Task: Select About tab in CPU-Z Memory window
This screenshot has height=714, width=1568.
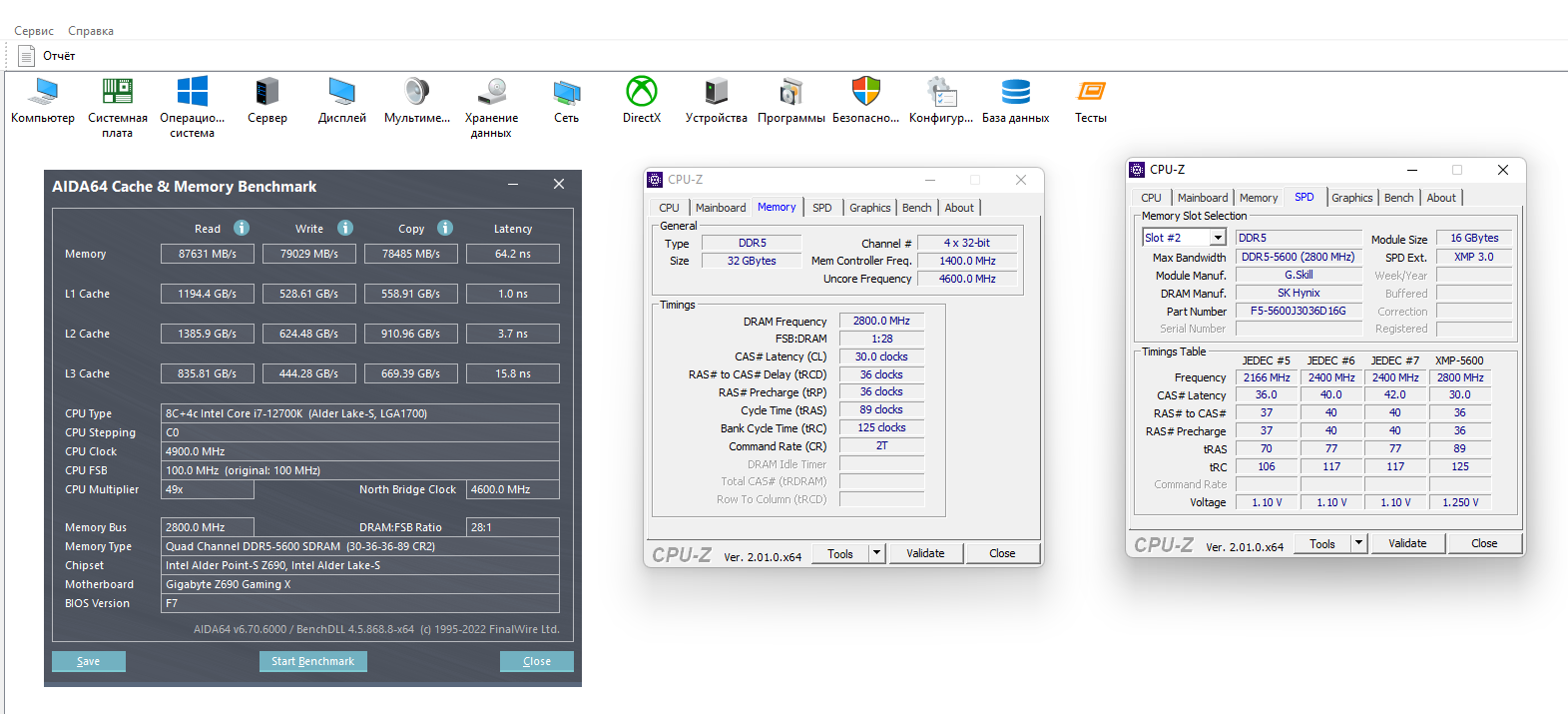Action: pyautogui.click(x=959, y=208)
